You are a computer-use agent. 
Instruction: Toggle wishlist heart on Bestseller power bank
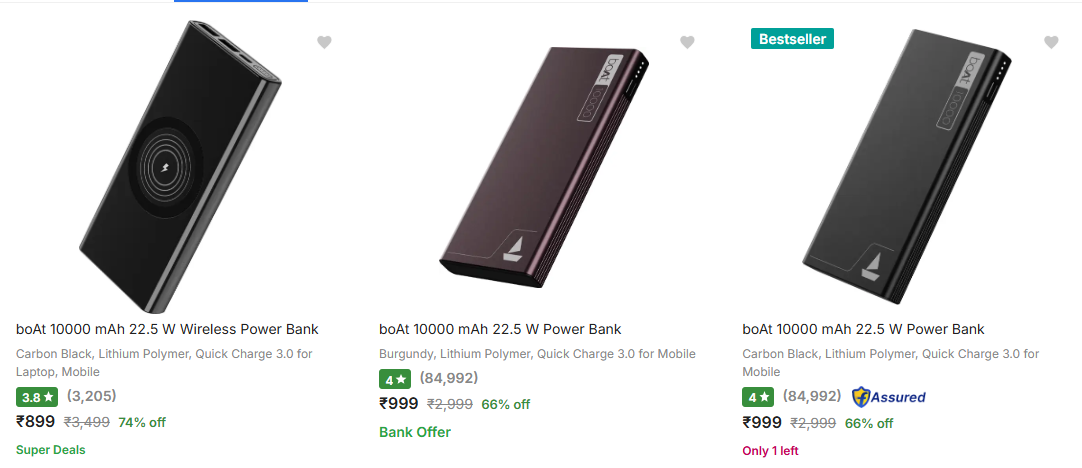(1051, 42)
